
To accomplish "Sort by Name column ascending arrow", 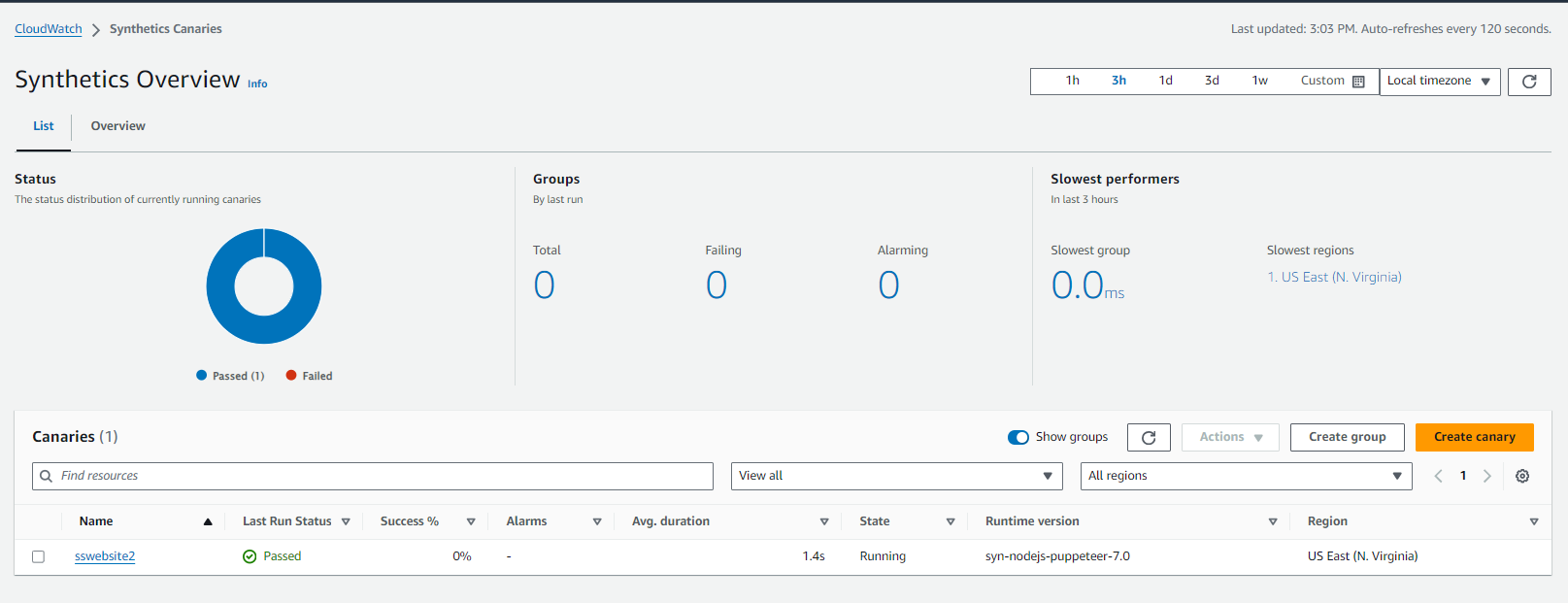I will (208, 521).
